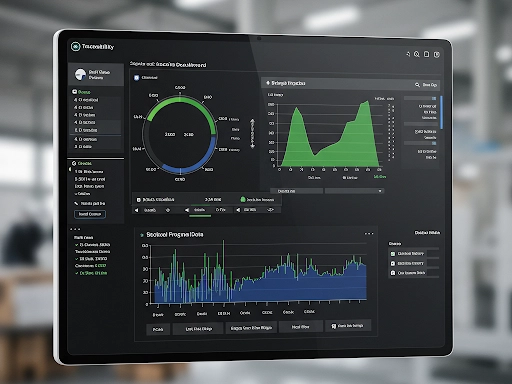
Task: Click the vertical double-arrow control beside donut
Action: [252, 134]
